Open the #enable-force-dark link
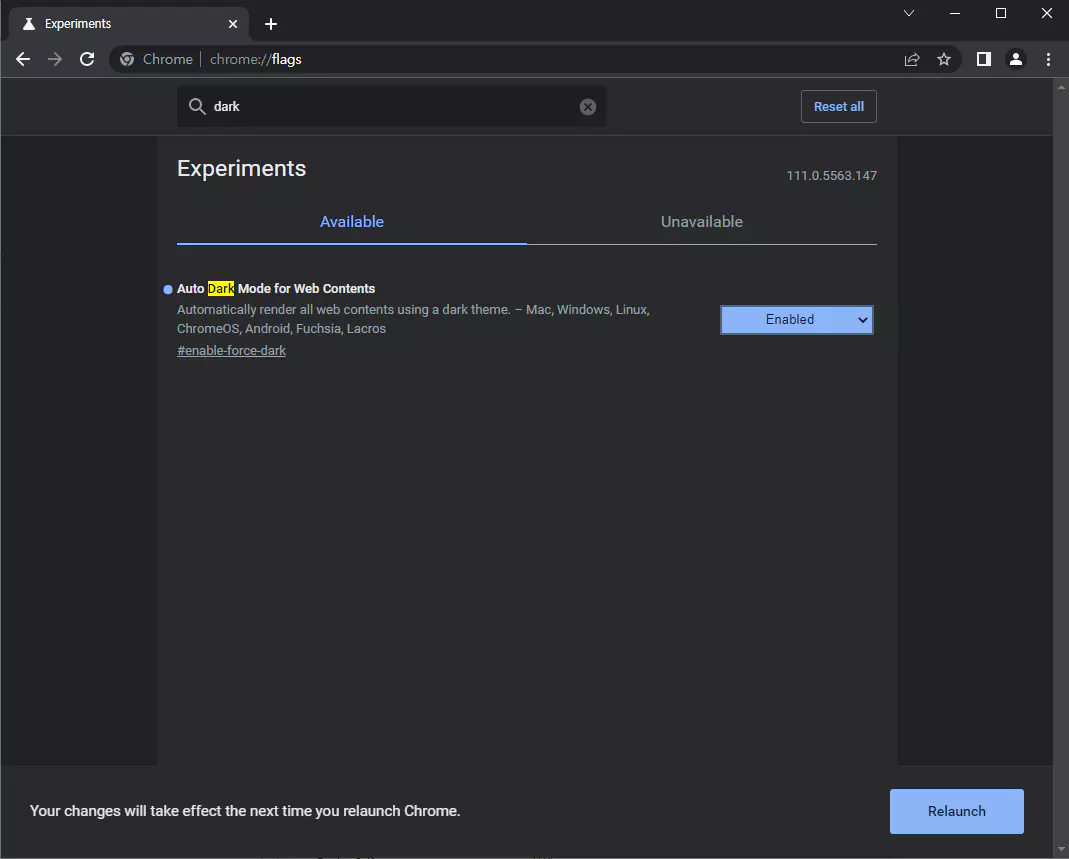 (231, 350)
